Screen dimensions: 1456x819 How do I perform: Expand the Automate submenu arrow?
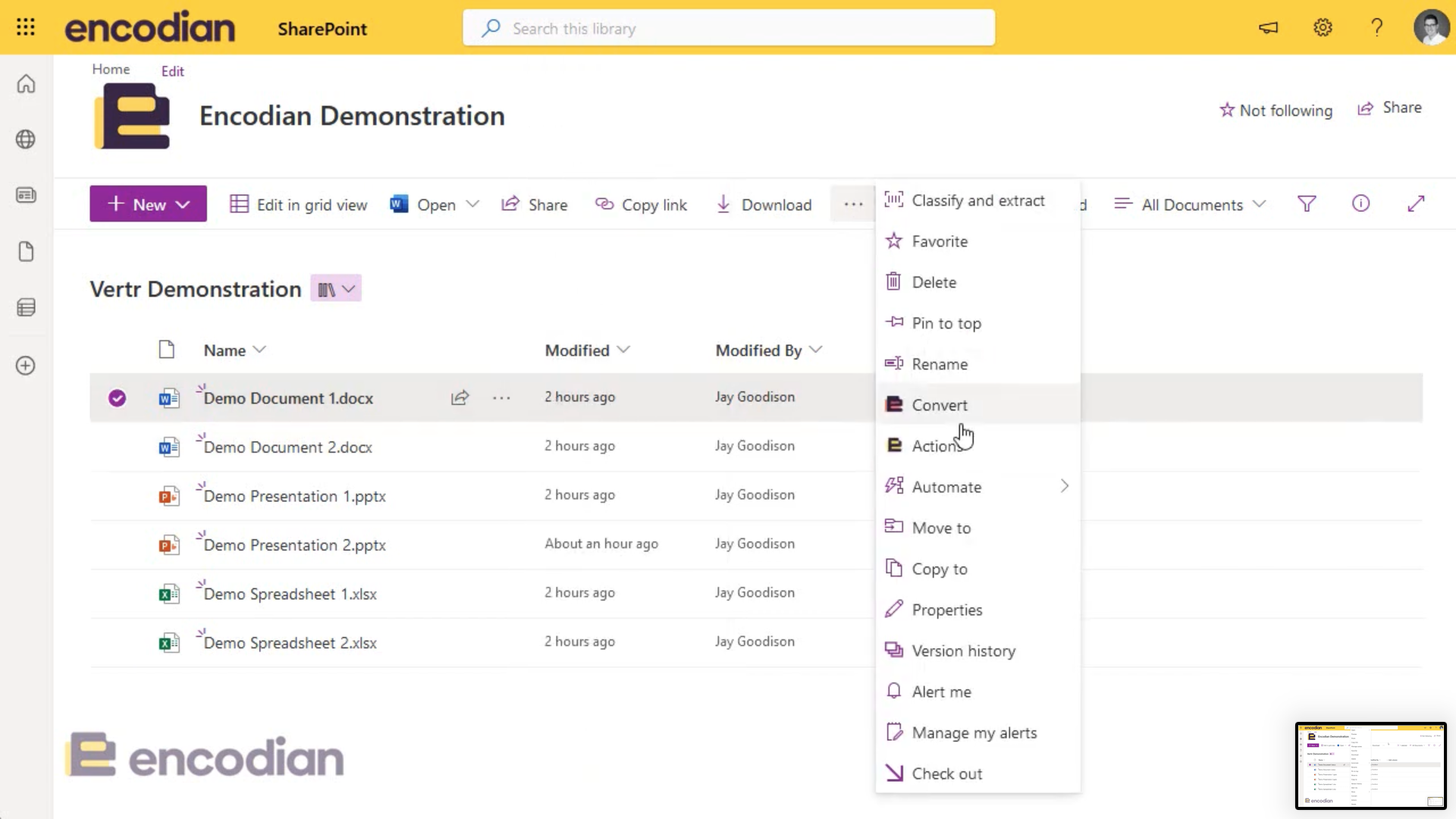point(1065,486)
